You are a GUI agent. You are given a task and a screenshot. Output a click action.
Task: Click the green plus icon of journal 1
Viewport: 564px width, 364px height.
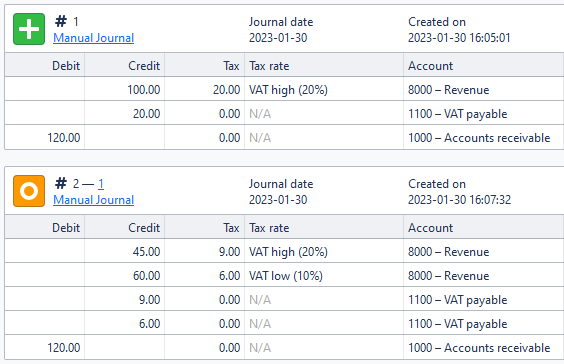[x=29, y=29]
